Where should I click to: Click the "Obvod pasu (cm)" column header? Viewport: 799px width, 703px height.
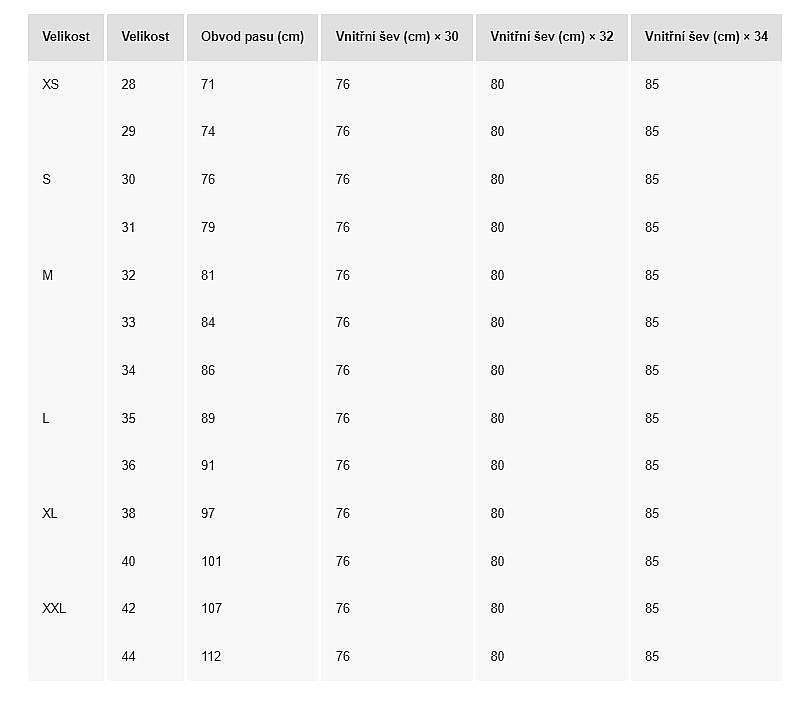point(252,37)
